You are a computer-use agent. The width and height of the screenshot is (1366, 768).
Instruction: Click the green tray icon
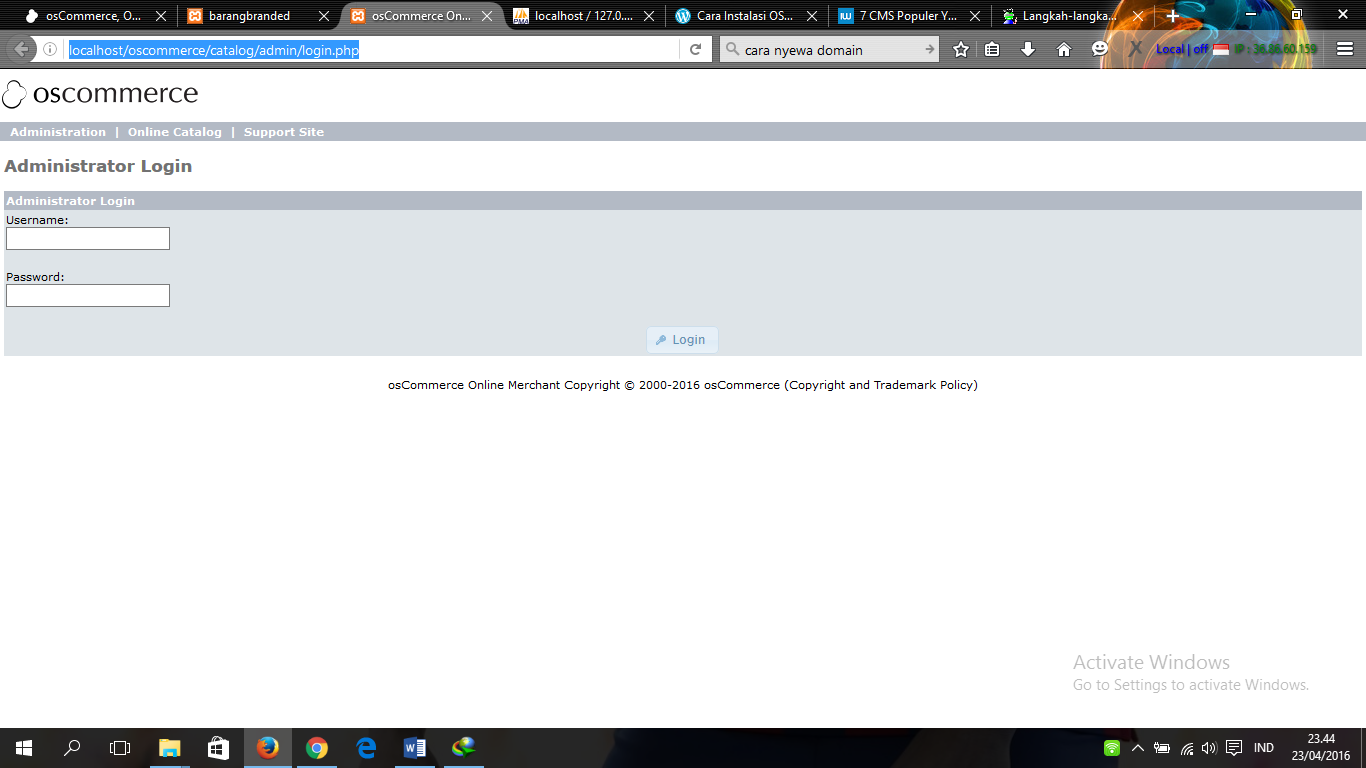pos(1111,748)
